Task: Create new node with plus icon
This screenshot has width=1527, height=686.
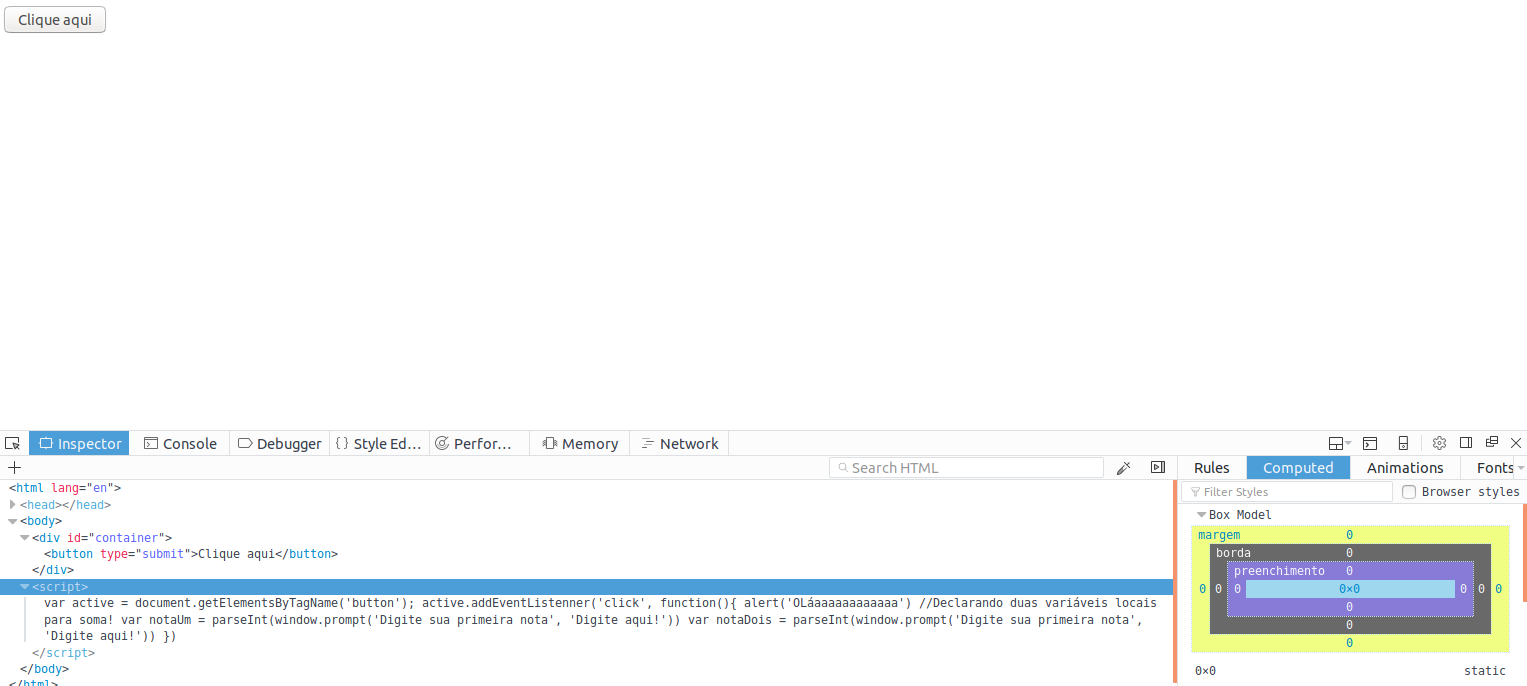Action: (14, 467)
